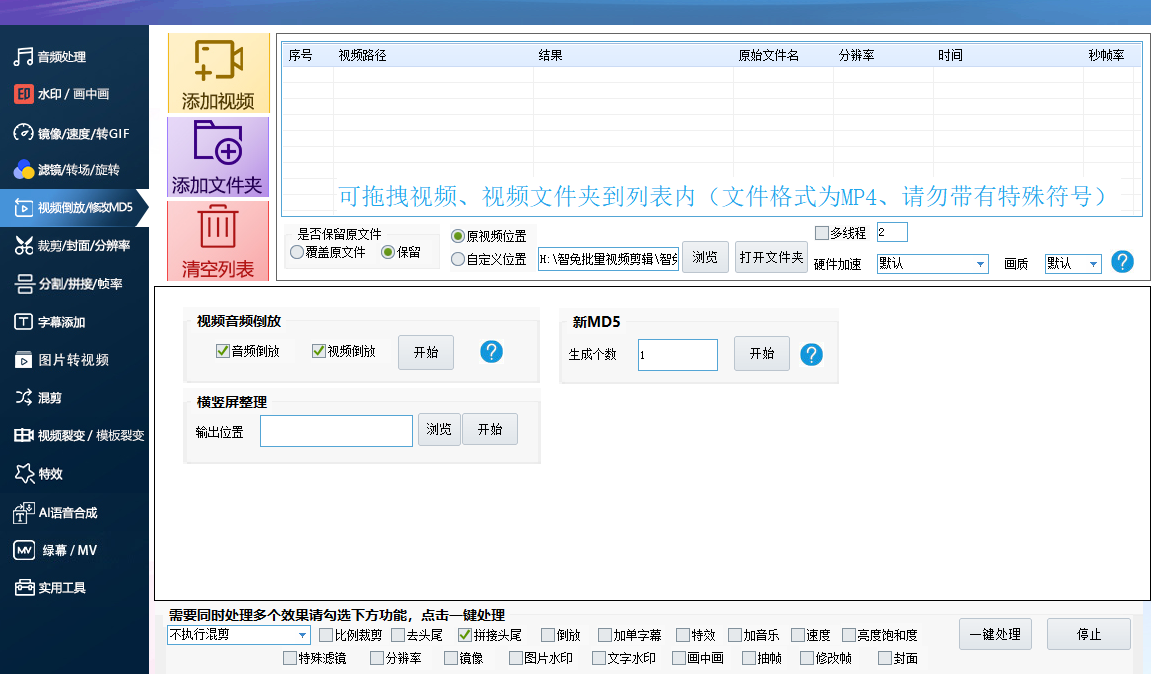Open 特效 effects in the sidebar
Screen dimensions: 1151x674
coord(50,474)
